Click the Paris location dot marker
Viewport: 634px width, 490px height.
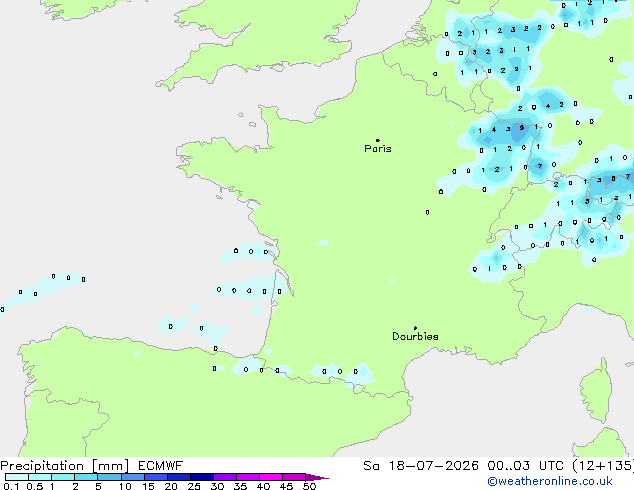click(378, 140)
